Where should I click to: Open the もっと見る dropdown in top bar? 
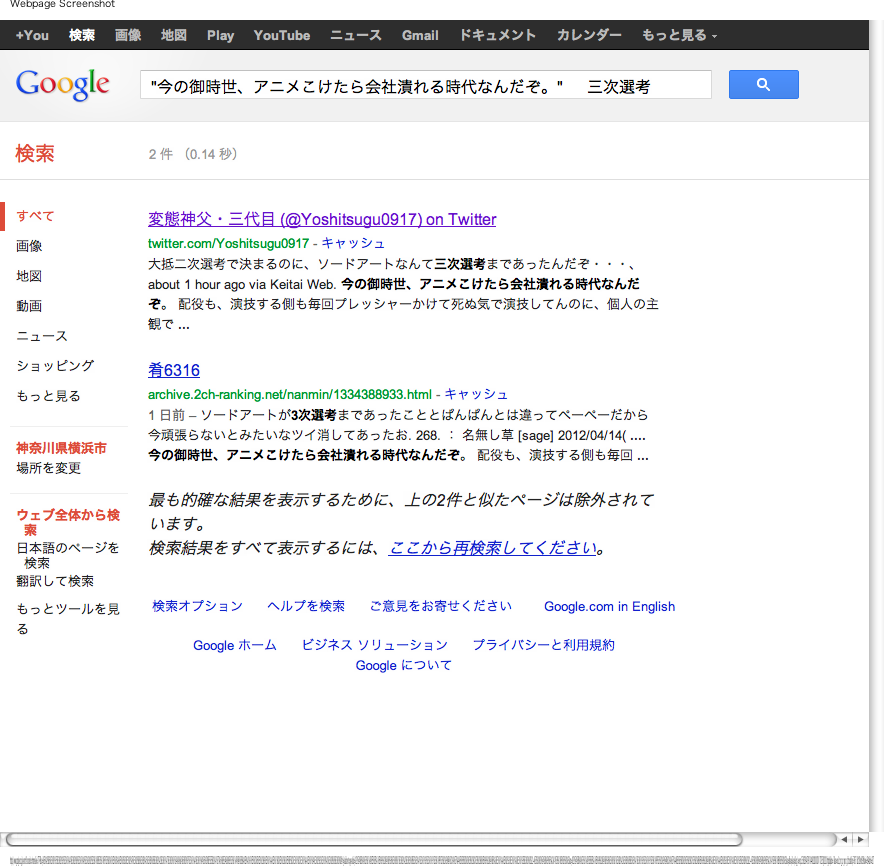[679, 36]
